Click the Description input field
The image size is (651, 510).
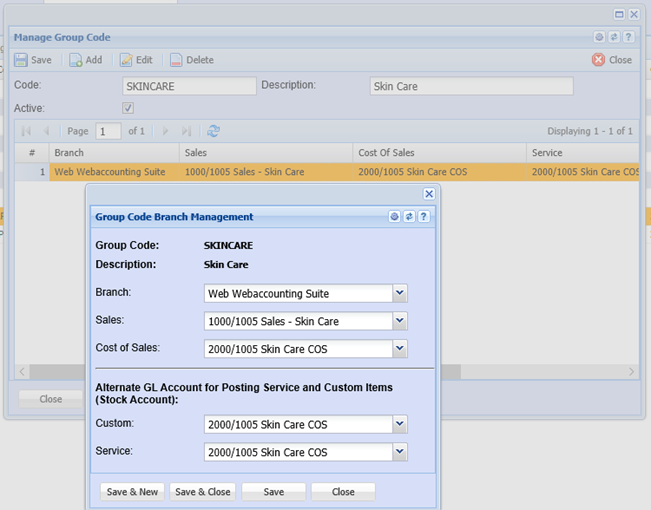click(x=471, y=87)
